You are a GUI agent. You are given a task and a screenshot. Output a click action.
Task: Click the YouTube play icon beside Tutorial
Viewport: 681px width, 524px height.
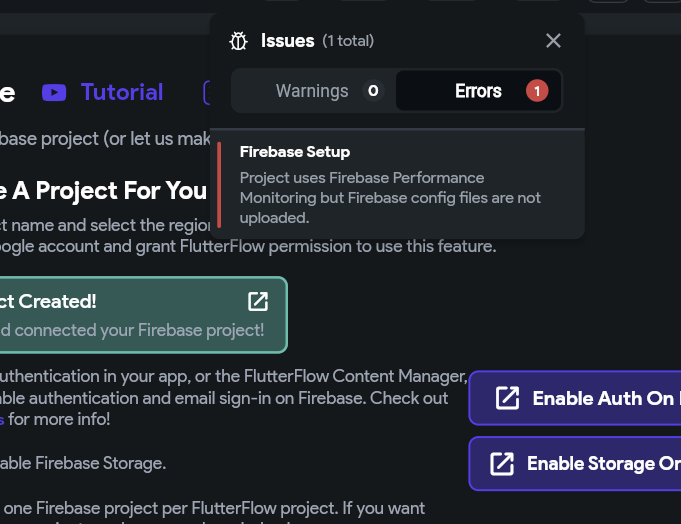coord(54,92)
